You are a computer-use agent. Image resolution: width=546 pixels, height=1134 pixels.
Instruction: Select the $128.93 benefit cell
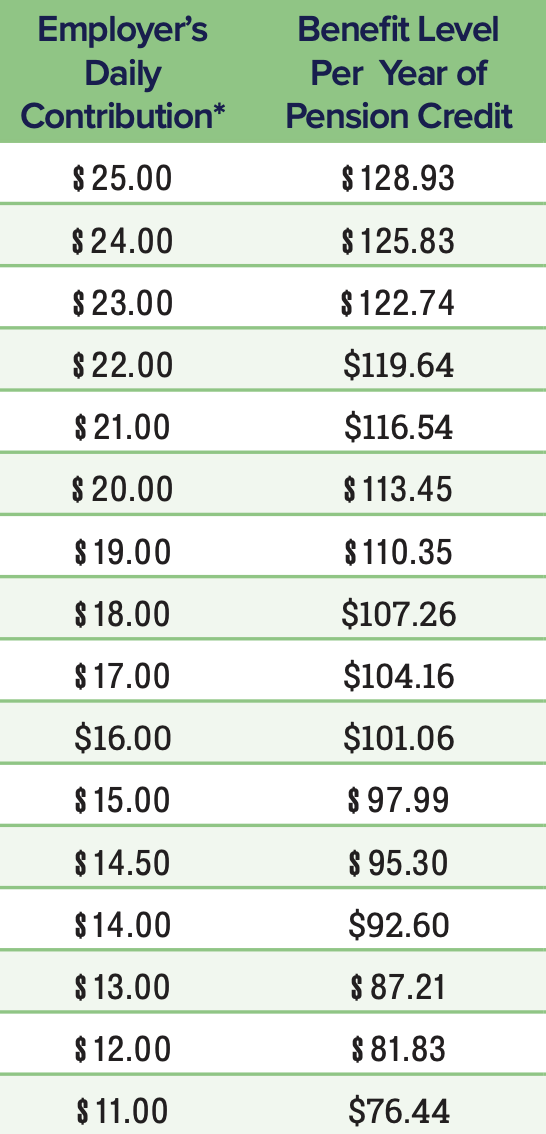coord(398,178)
